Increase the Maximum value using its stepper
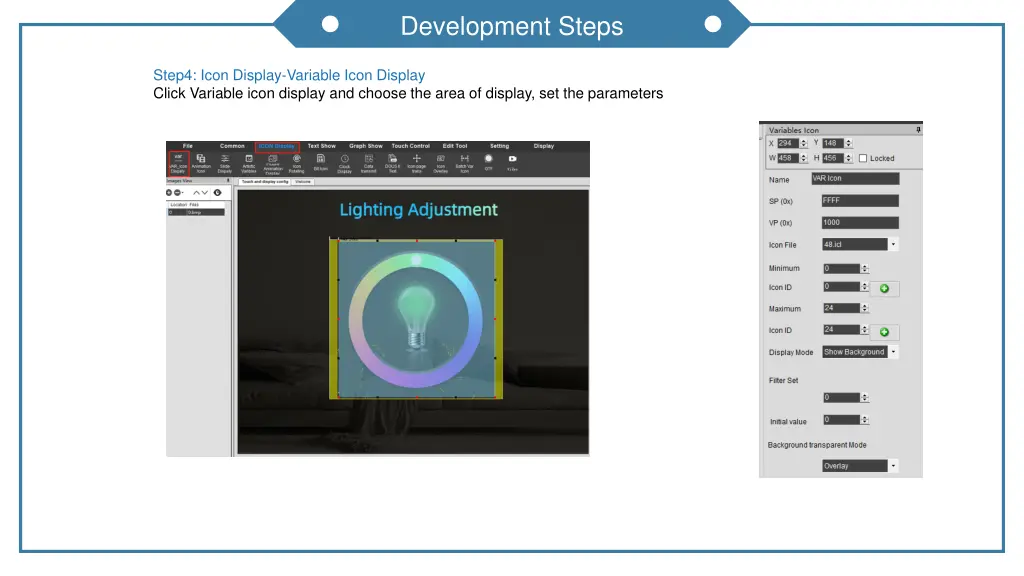Viewport: 1024px width, 576px height. click(866, 306)
